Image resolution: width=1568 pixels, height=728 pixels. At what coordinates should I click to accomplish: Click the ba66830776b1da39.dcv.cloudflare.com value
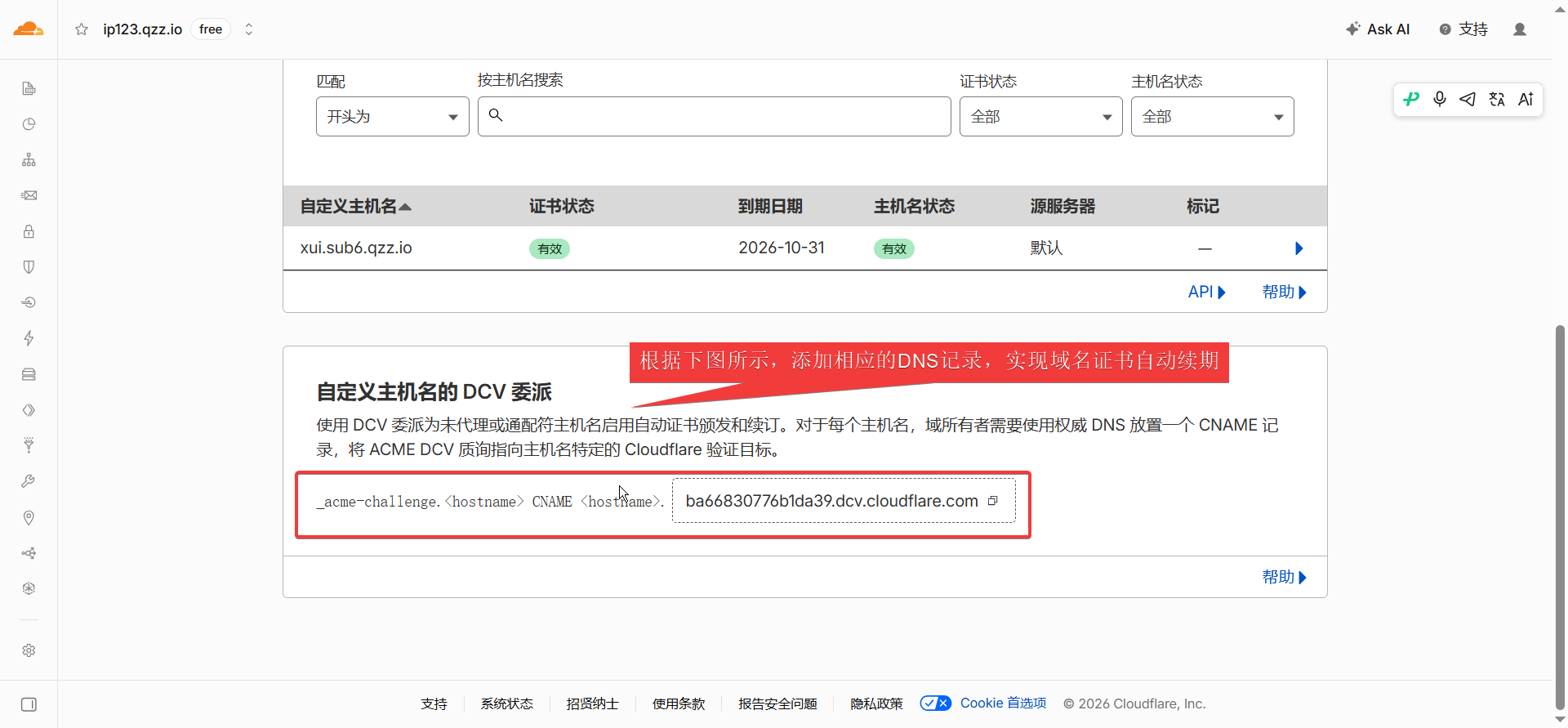point(832,501)
